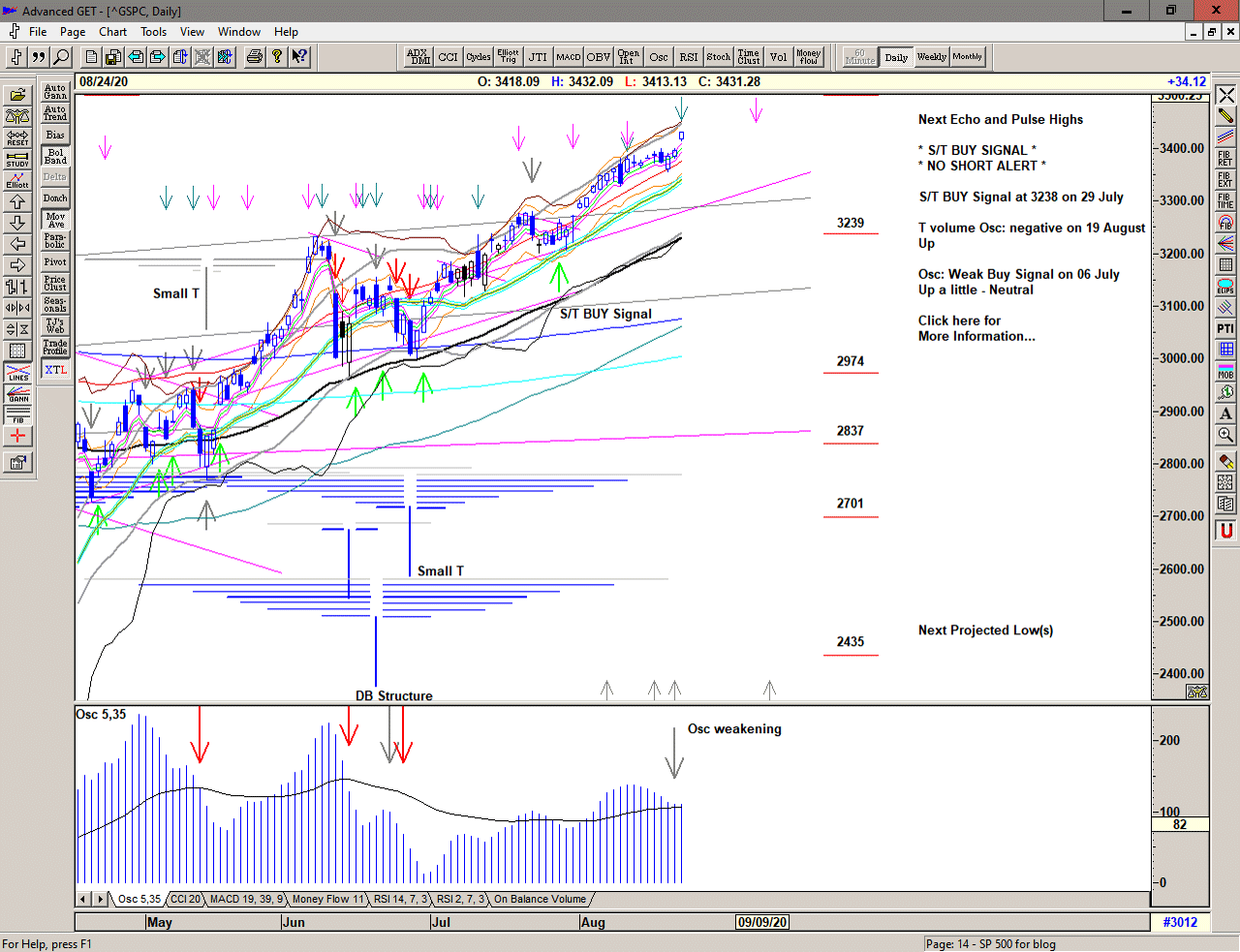This screenshot has width=1240, height=952.
Task: Click the Gann lines drawing icon
Action: (17, 393)
